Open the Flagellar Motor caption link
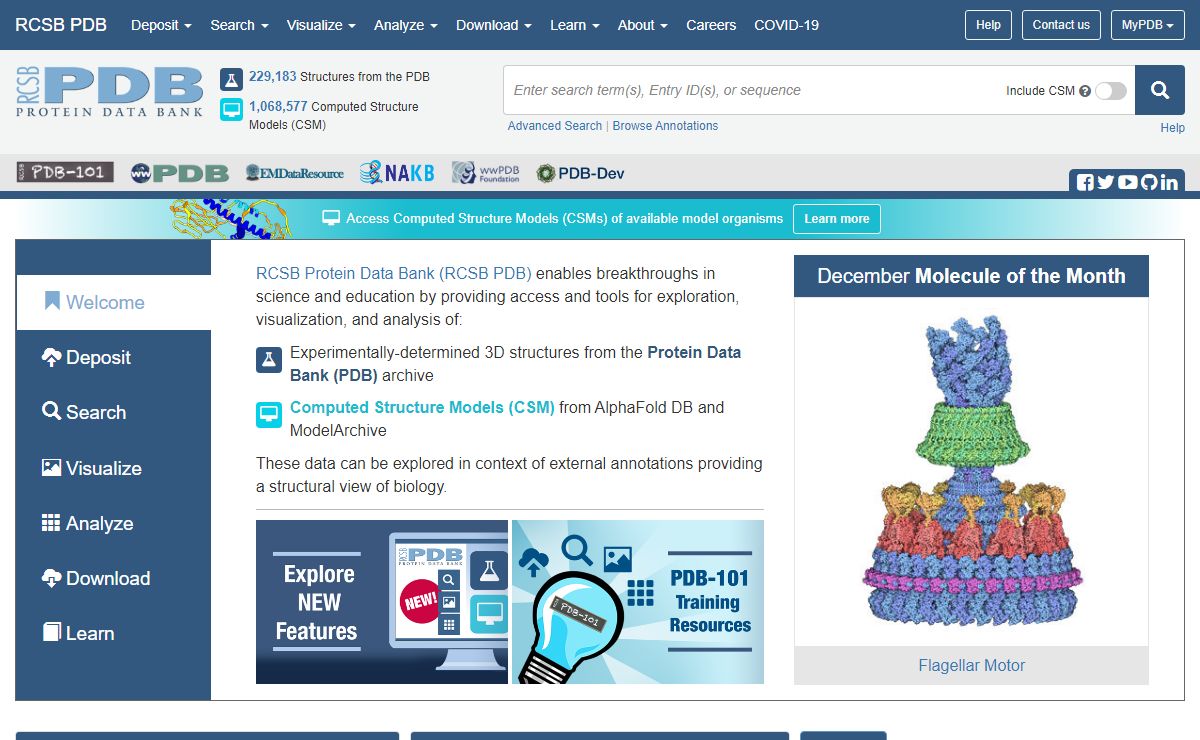This screenshot has height=740, width=1200. click(x=972, y=665)
